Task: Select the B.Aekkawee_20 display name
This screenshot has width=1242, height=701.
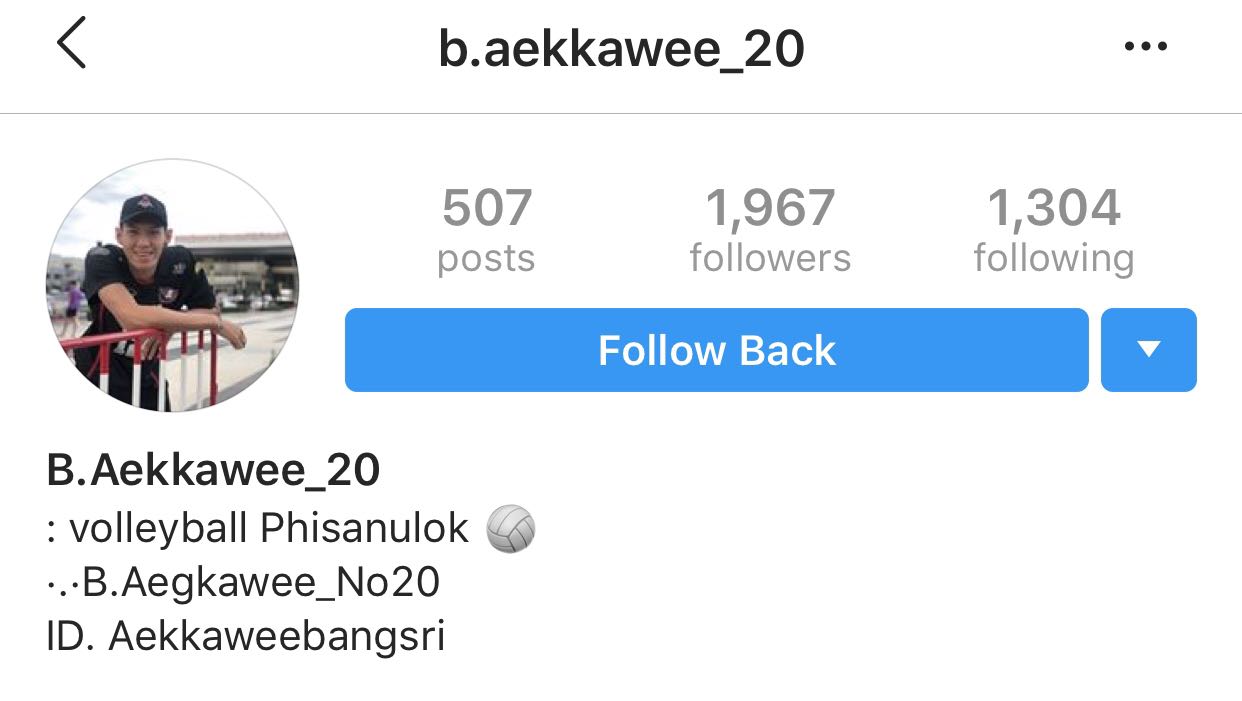Action: pos(213,470)
